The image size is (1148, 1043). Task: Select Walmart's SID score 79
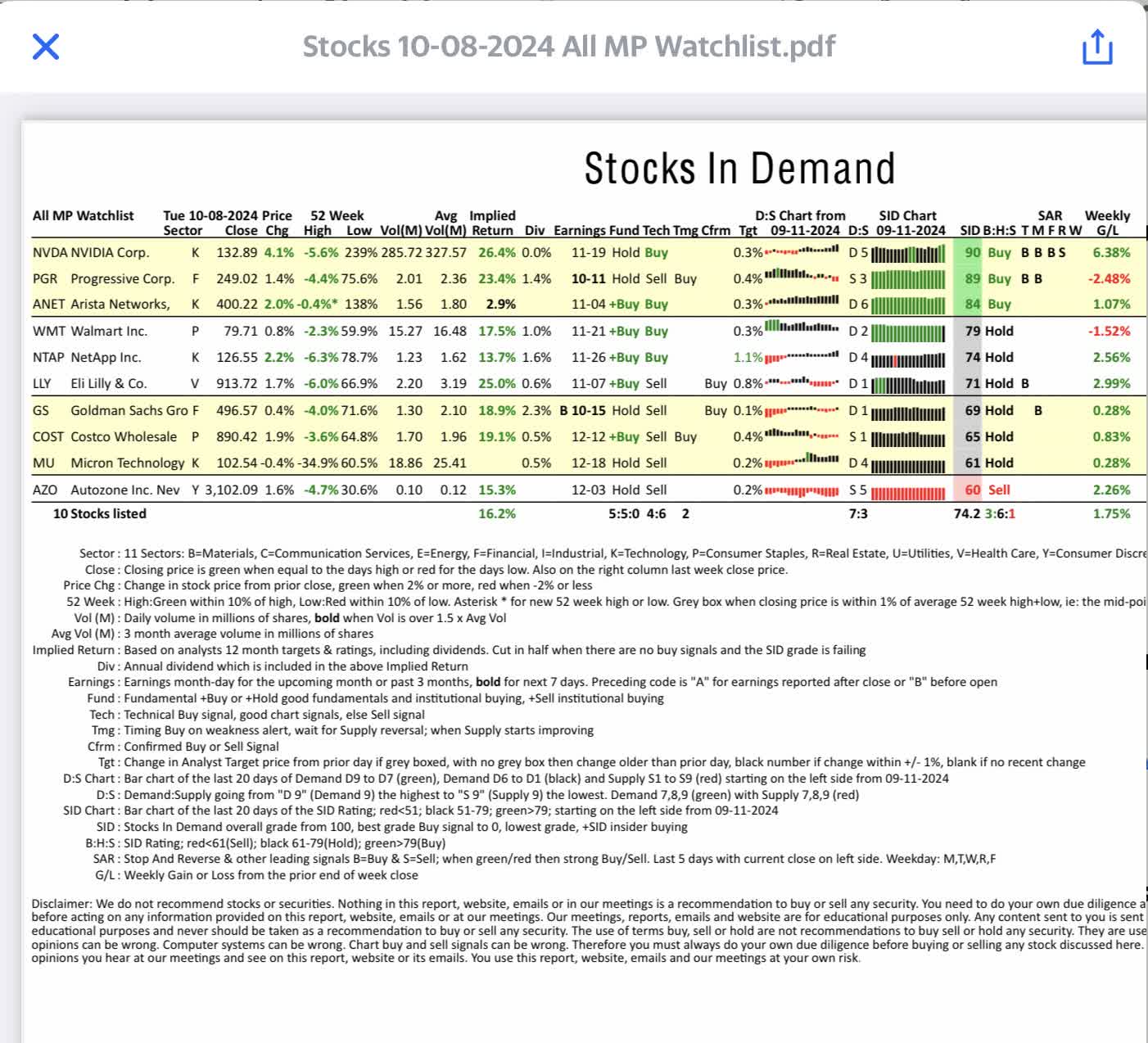point(972,331)
